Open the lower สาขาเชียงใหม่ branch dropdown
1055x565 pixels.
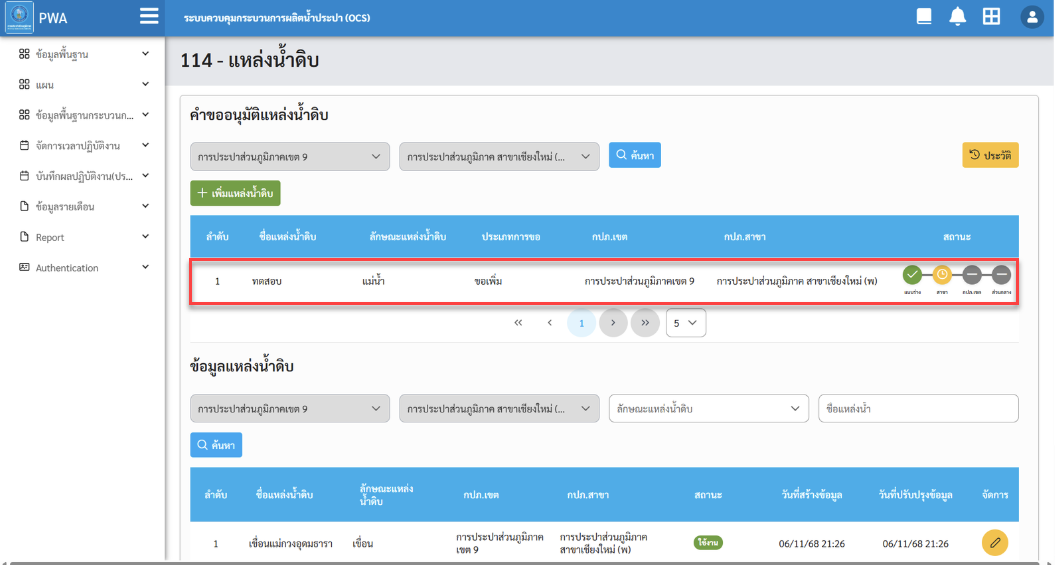point(499,408)
